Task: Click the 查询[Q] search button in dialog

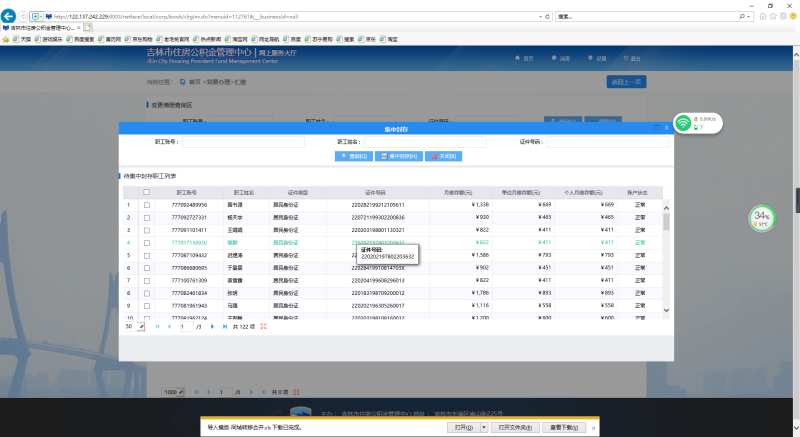Action: [354, 157]
